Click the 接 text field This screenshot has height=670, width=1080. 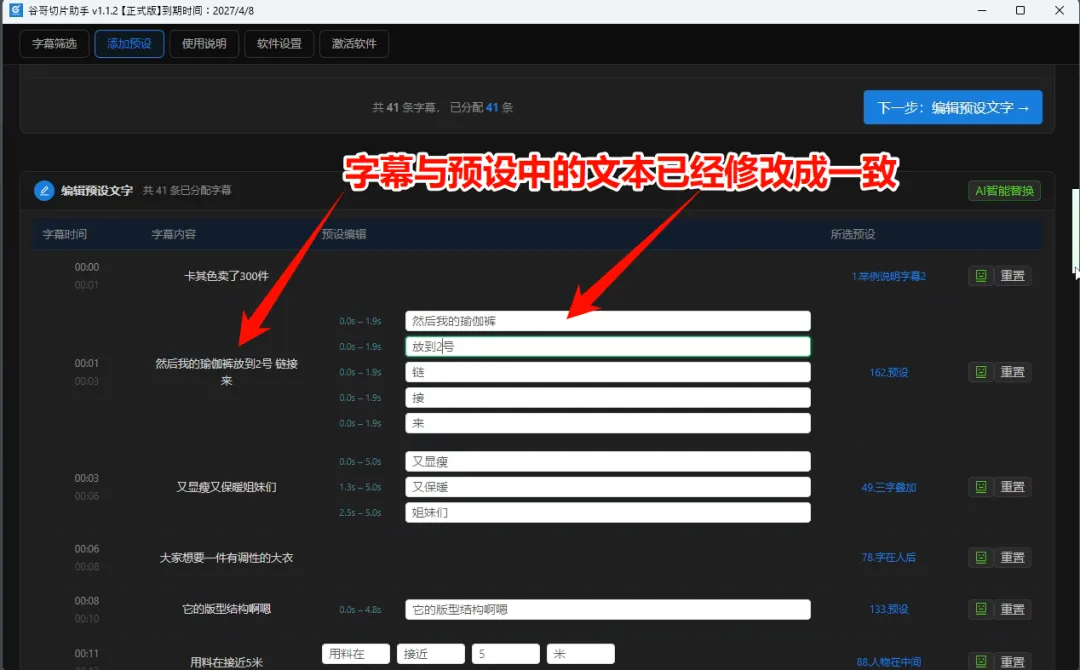[x=608, y=397]
